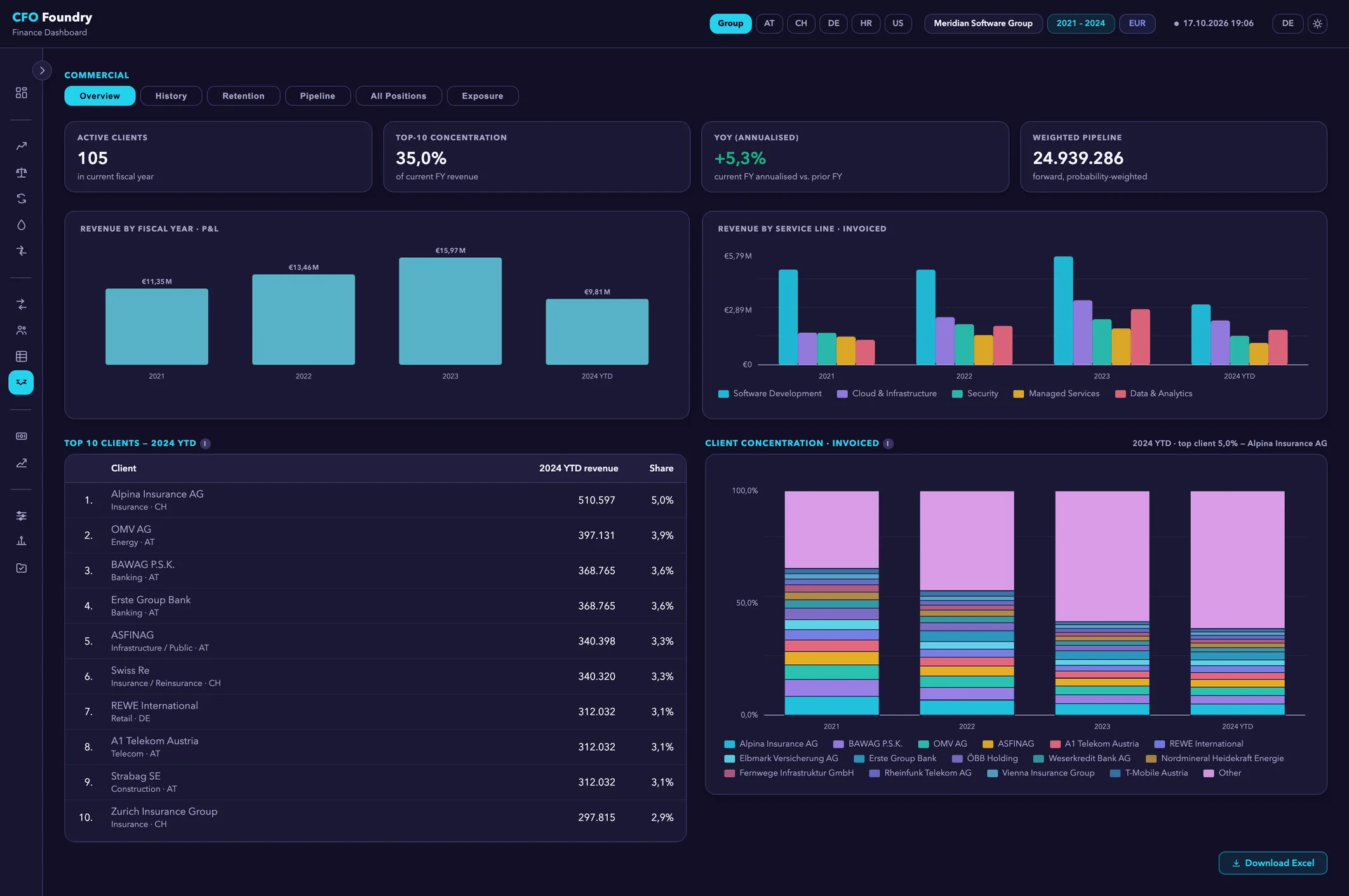This screenshot has width=1349, height=896.
Task: Toggle ÖBB Holding legend swatch
Action: point(957,759)
